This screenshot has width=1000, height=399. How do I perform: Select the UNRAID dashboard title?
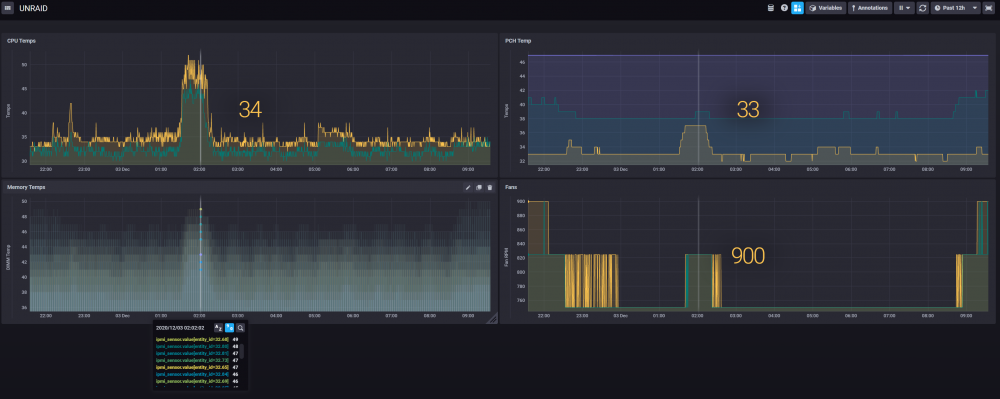(x=33, y=9)
